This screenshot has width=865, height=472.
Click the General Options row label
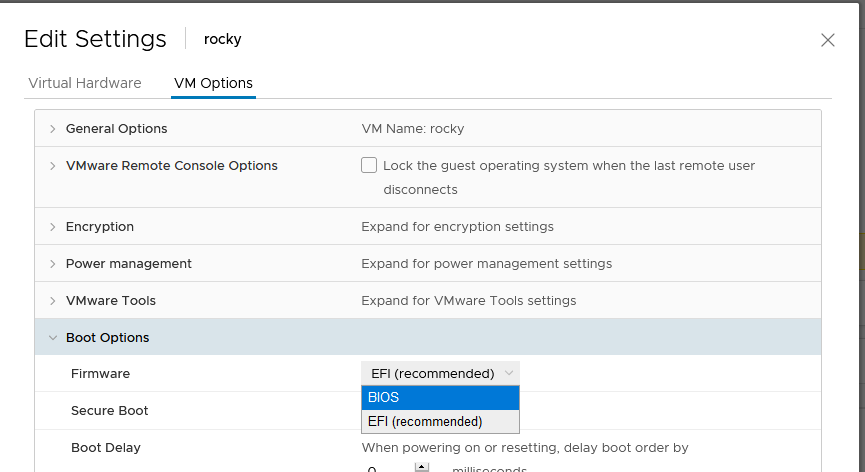click(x=116, y=128)
